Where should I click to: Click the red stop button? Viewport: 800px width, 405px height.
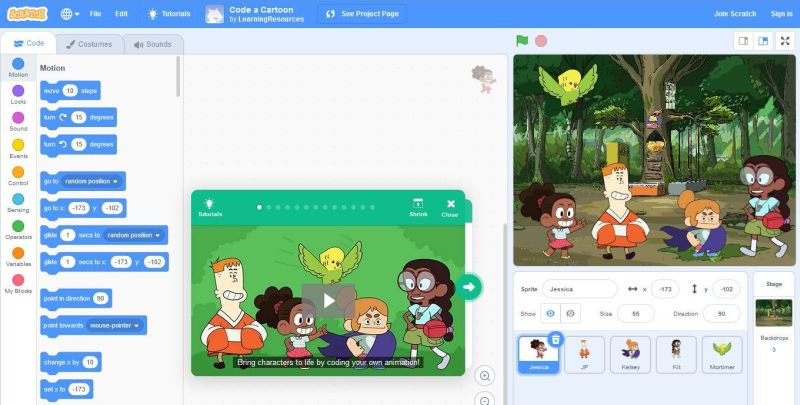pyautogui.click(x=541, y=41)
